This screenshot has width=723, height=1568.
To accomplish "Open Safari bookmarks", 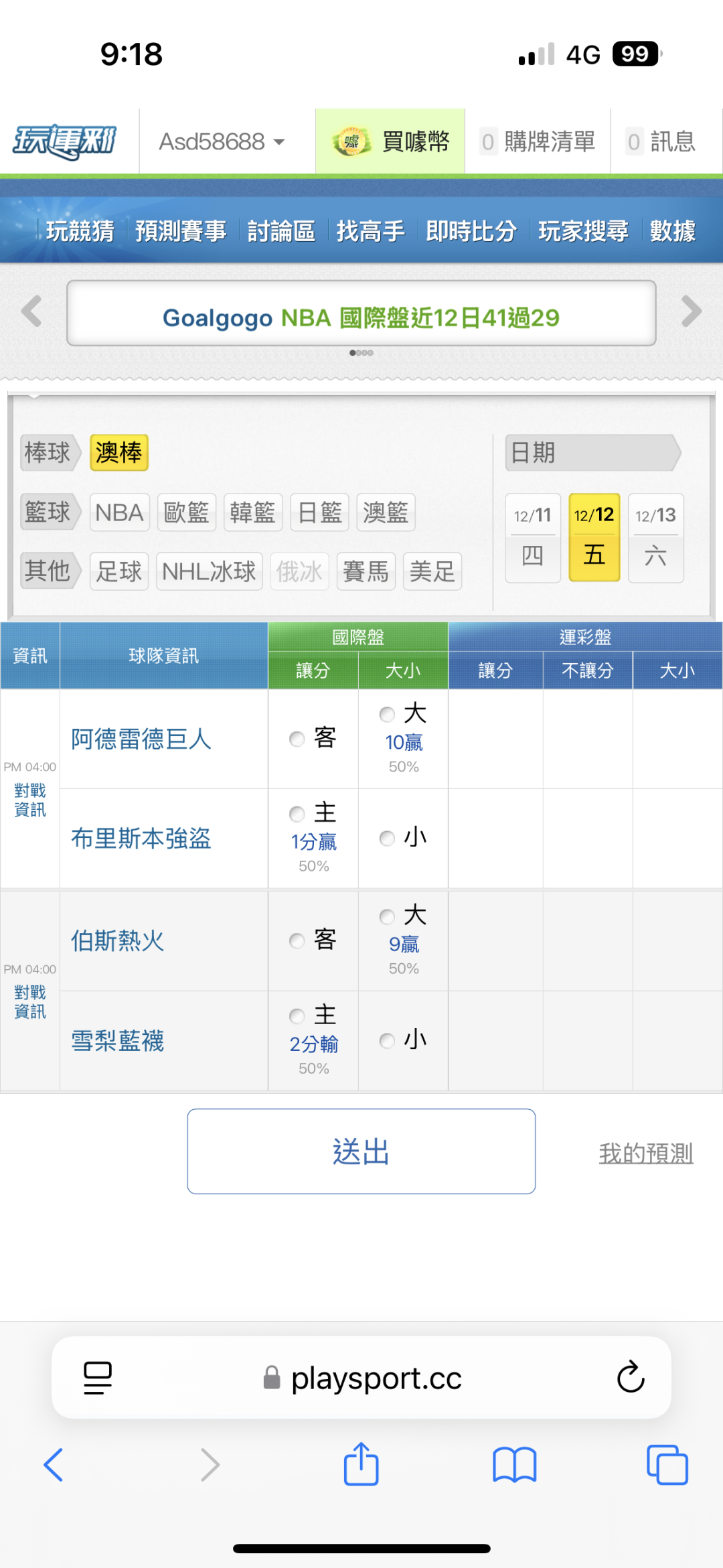I will click(514, 1464).
